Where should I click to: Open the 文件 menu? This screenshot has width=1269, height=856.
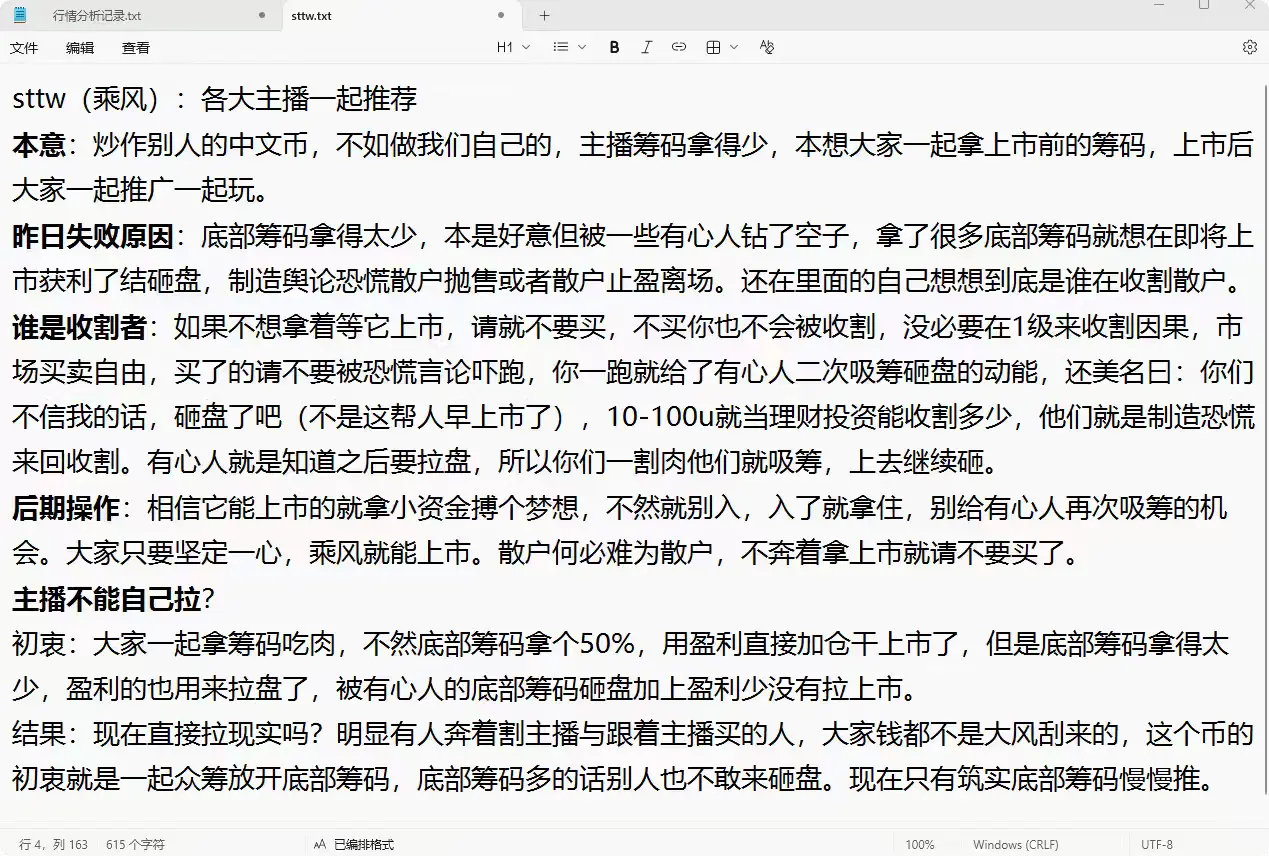pos(23,47)
